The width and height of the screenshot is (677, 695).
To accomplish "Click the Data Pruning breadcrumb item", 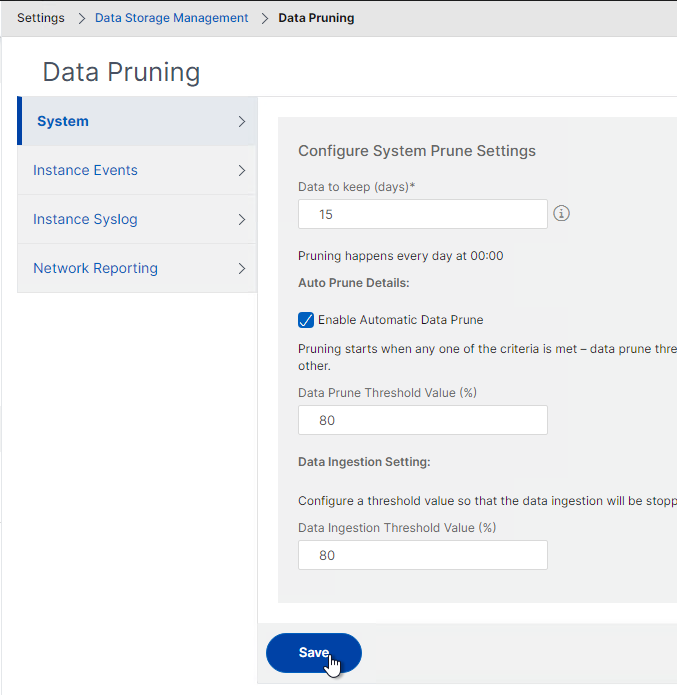I will coord(316,18).
